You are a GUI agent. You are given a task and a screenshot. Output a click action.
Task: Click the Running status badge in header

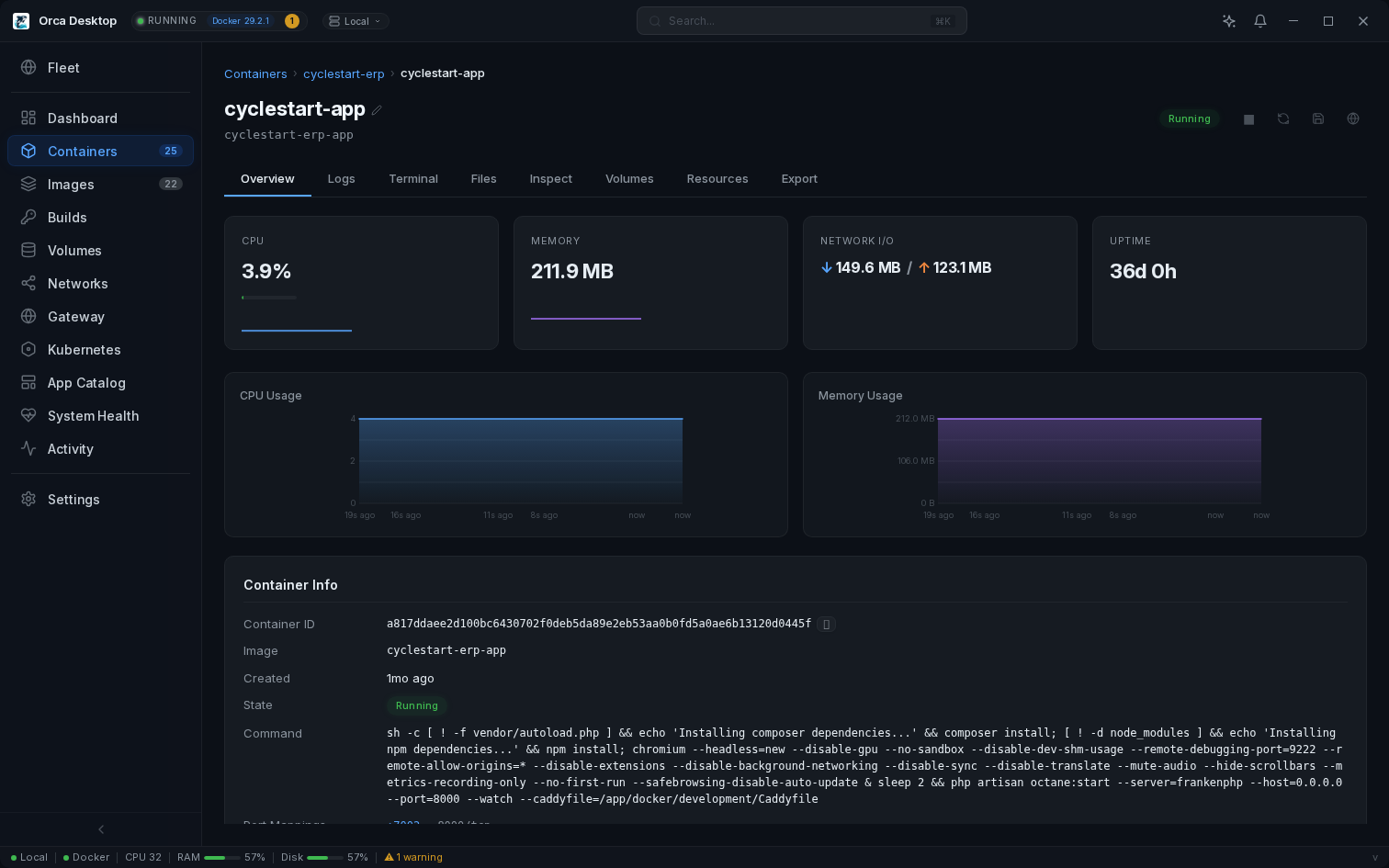tap(1189, 118)
